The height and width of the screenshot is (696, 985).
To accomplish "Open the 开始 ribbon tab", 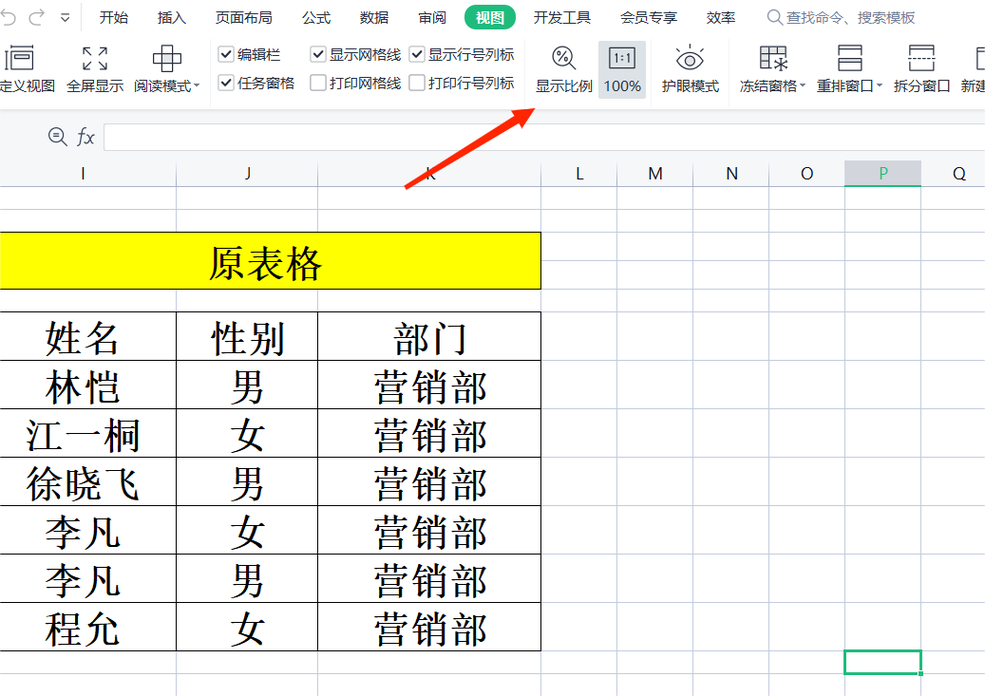I will click(x=114, y=18).
